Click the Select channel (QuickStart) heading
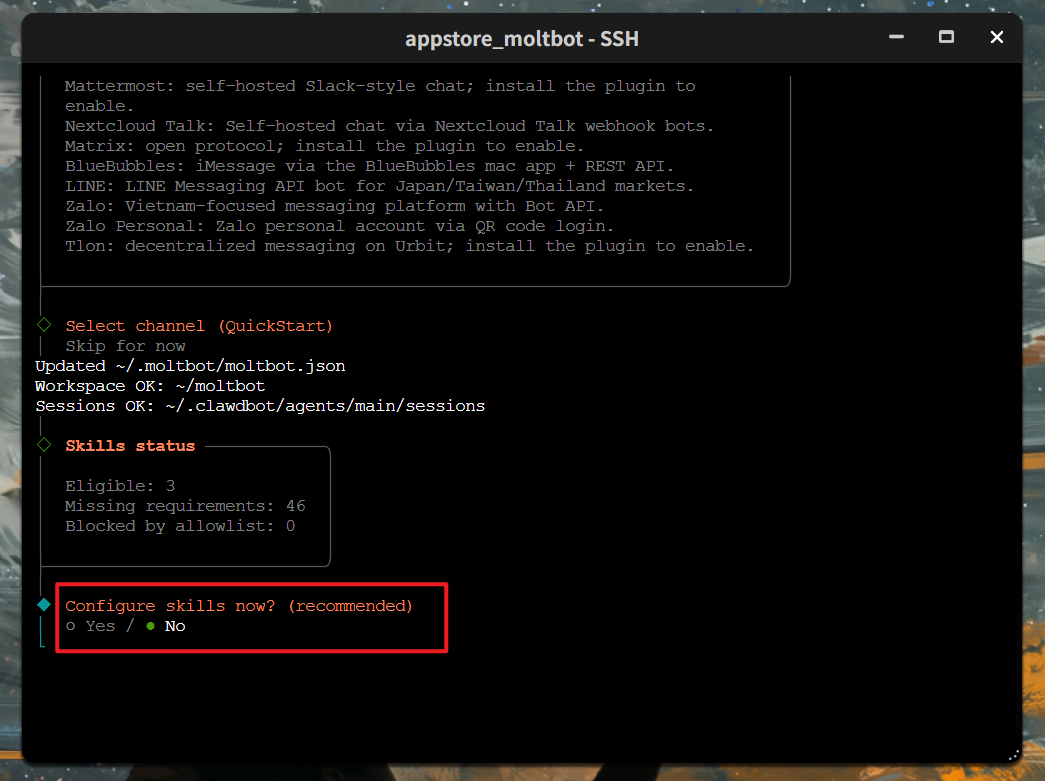Viewport: 1045px width, 781px height. click(x=199, y=326)
